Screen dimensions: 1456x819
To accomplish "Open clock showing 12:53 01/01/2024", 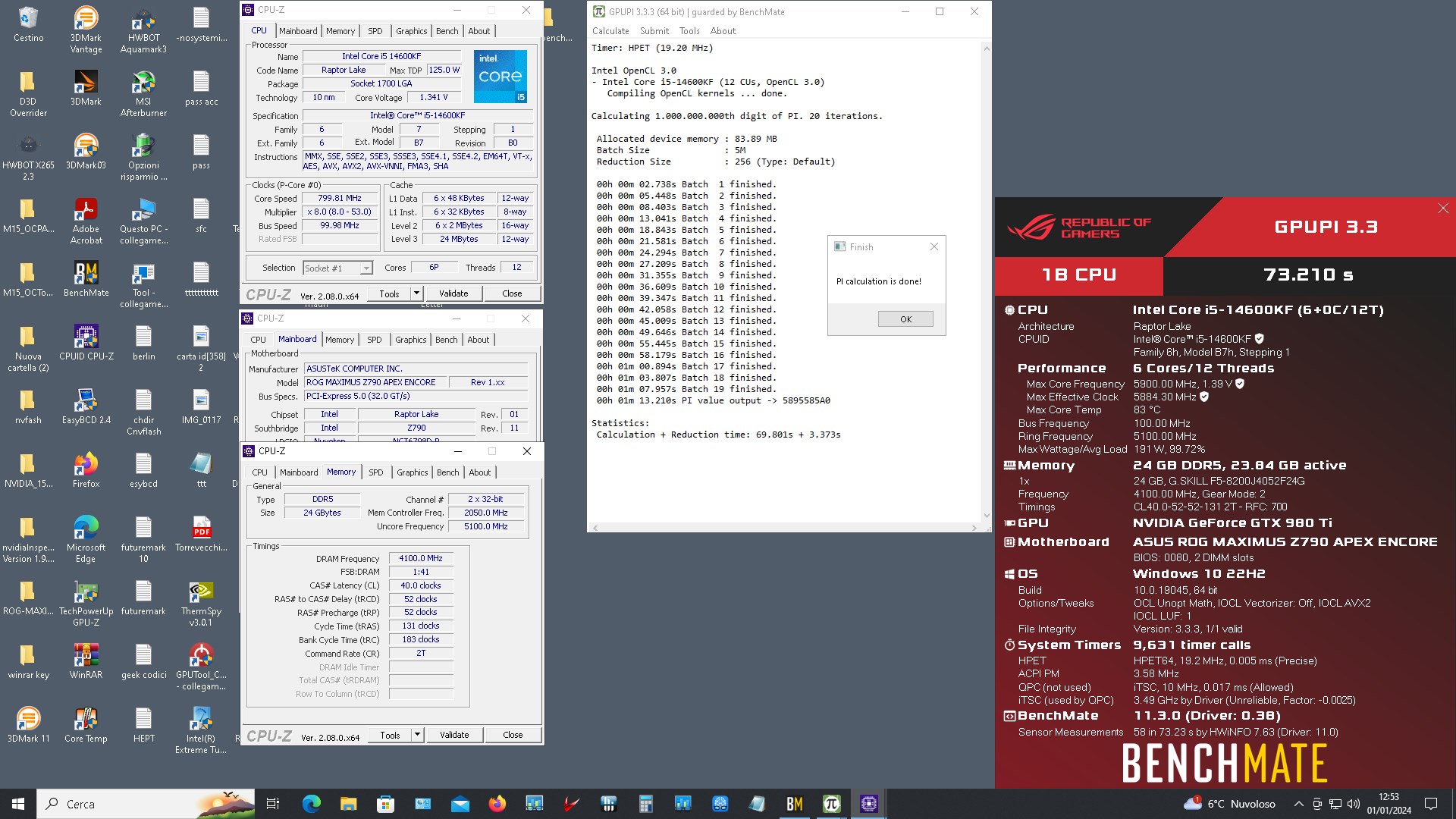I will pyautogui.click(x=1389, y=804).
